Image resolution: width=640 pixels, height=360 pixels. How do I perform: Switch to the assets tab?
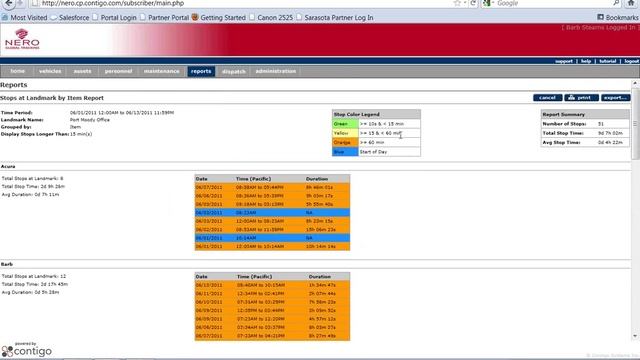82,71
